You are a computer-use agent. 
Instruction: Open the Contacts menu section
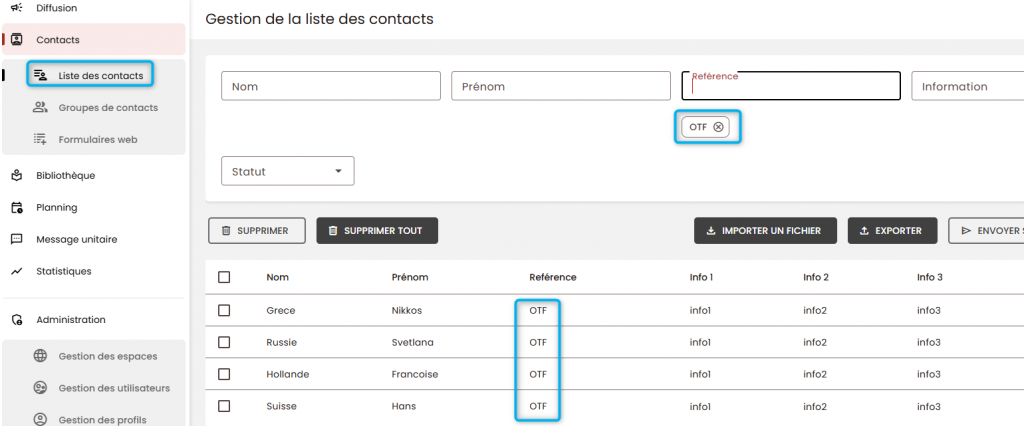tap(93, 39)
